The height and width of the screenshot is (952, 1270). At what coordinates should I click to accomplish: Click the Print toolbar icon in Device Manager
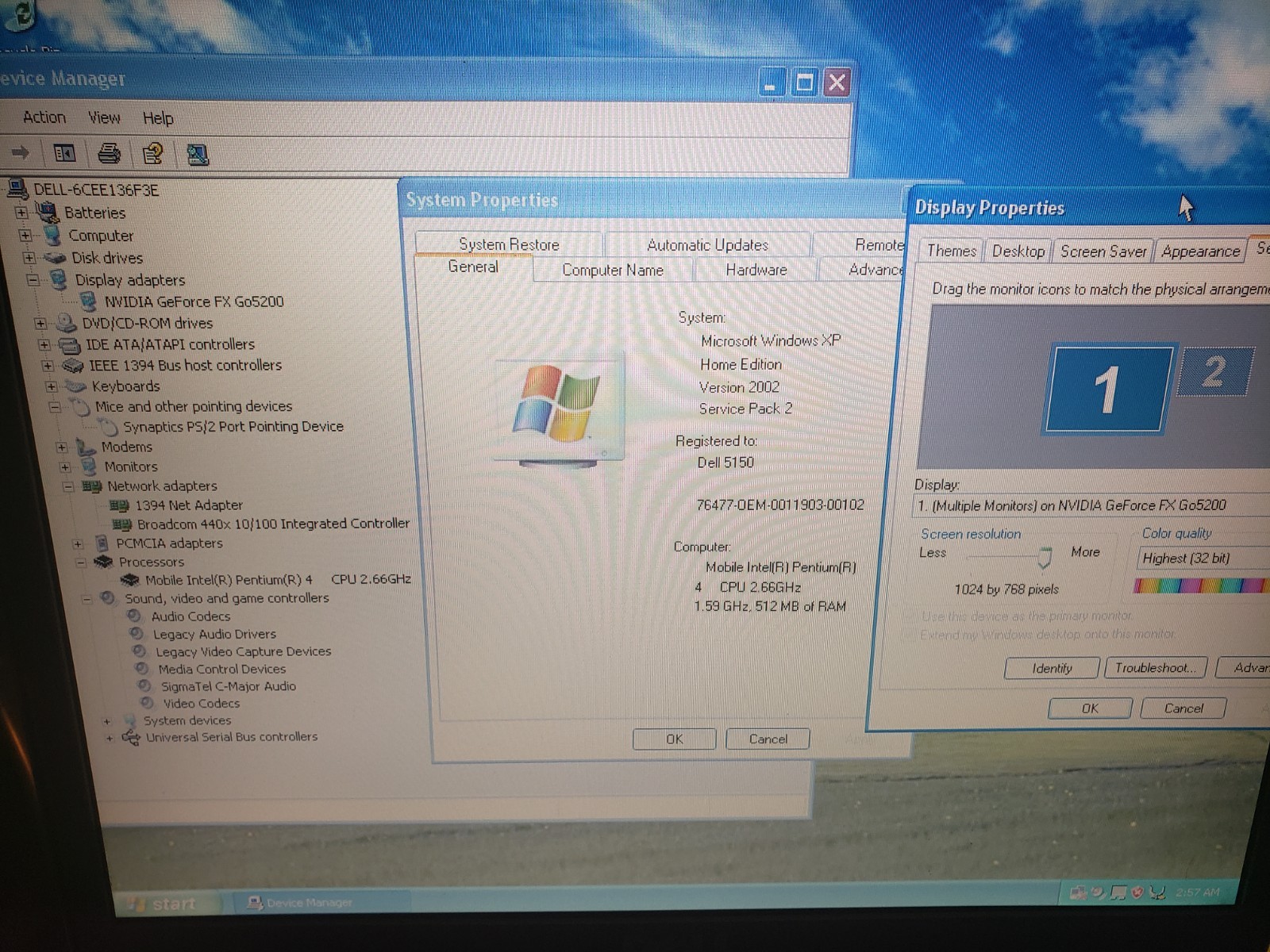[x=109, y=152]
